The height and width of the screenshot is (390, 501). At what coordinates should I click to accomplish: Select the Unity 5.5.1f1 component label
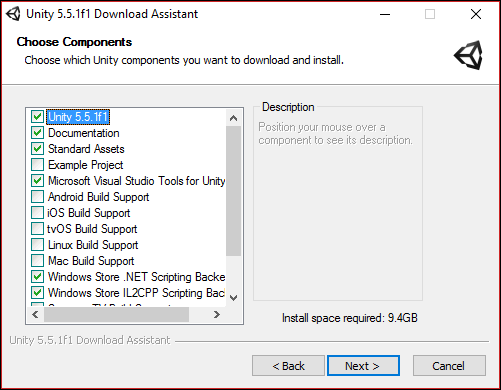click(x=78, y=117)
